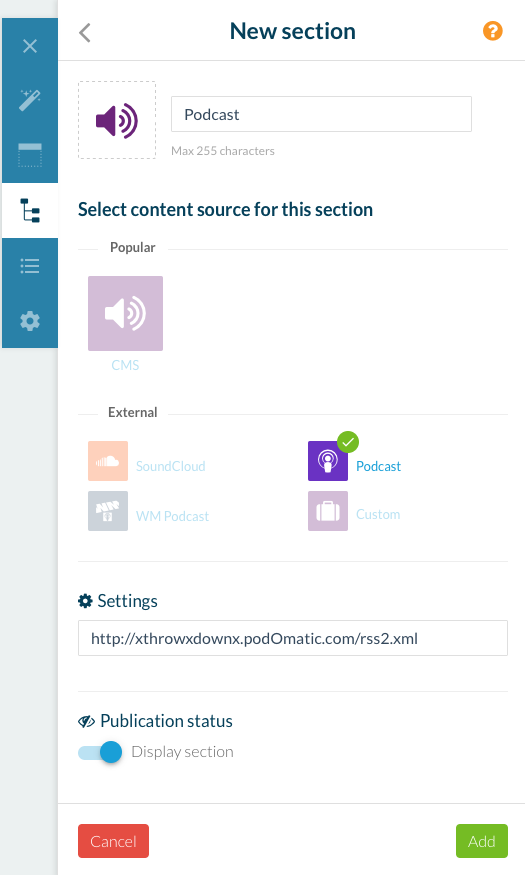Choose SoundCloud as the external source
The image size is (525, 875).
(108, 461)
